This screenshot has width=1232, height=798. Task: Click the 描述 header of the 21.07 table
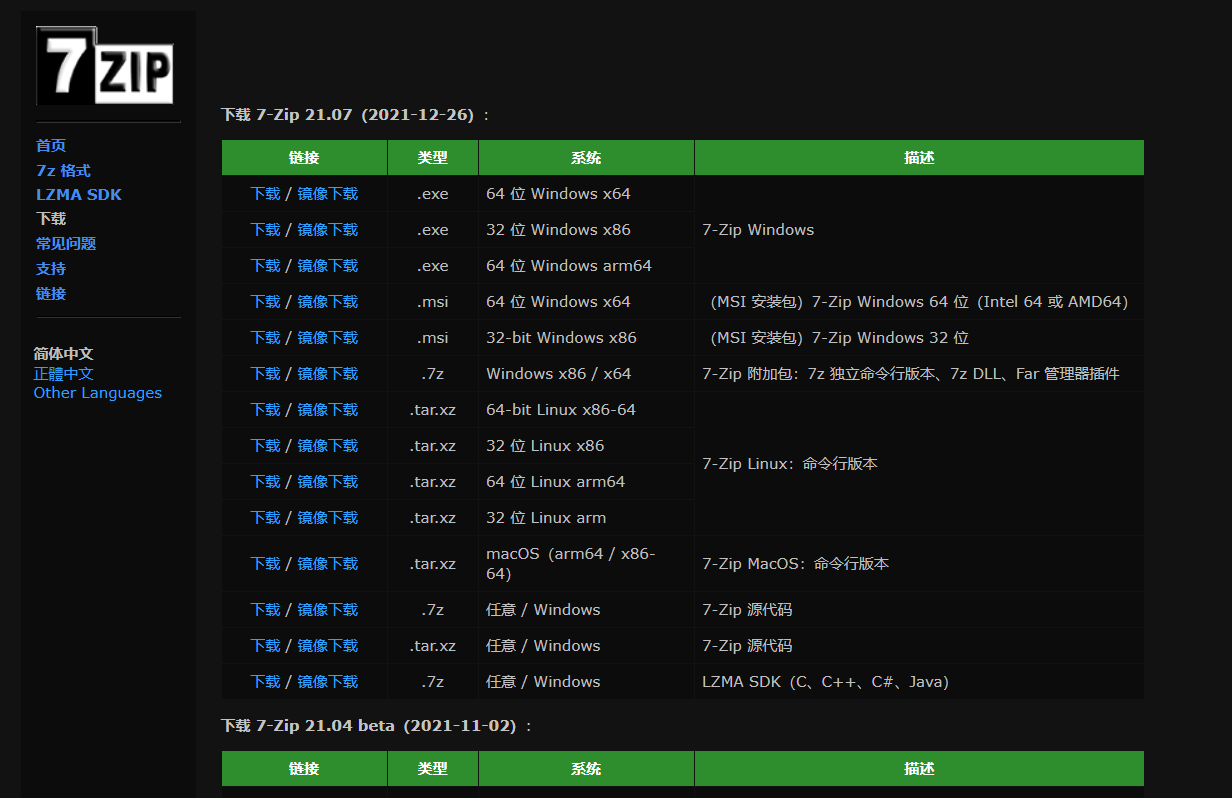point(919,158)
